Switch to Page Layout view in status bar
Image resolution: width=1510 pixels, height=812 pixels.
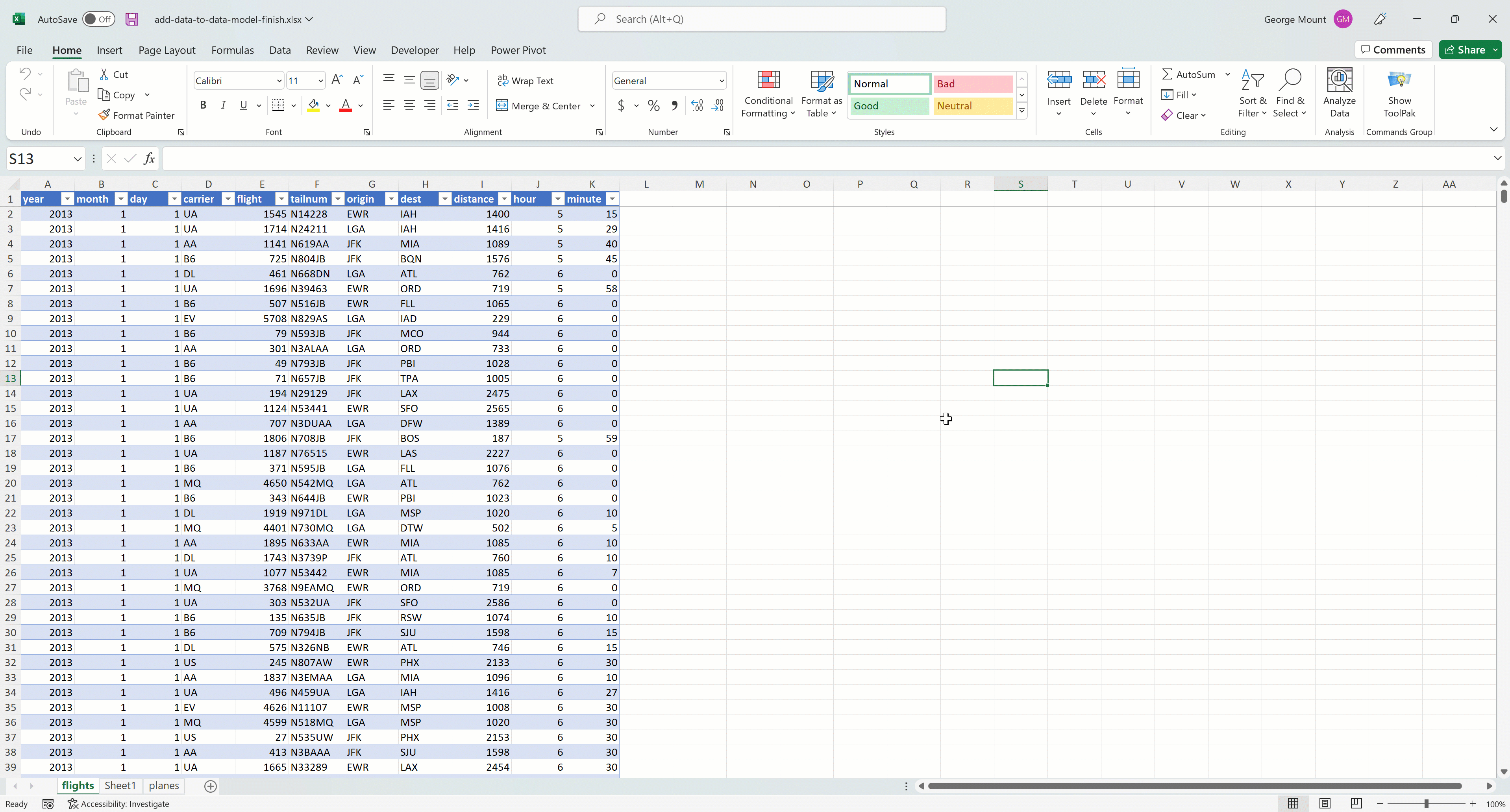pos(1324,804)
